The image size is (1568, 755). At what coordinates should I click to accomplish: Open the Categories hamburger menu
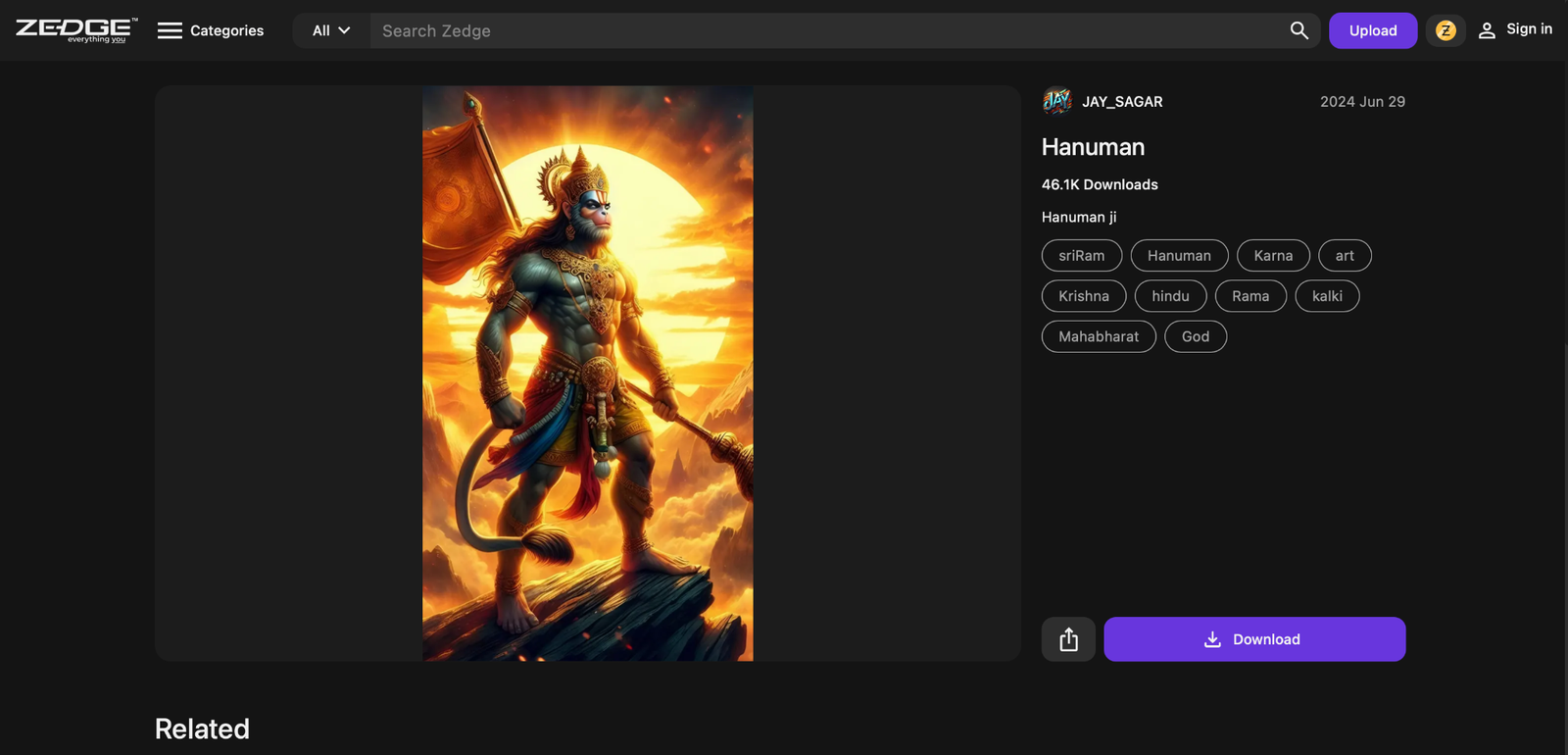(x=170, y=30)
